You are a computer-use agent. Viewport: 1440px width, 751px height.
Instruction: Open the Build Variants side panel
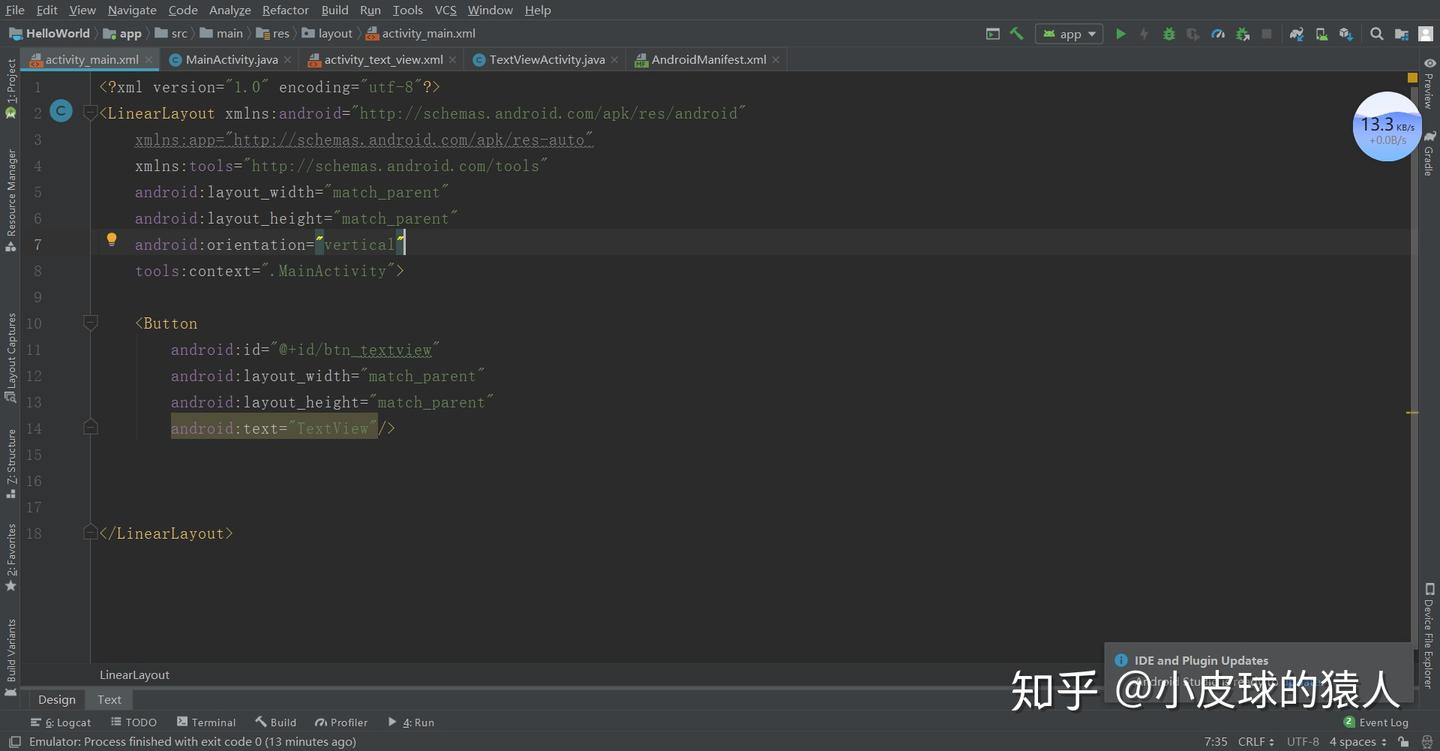pos(11,656)
